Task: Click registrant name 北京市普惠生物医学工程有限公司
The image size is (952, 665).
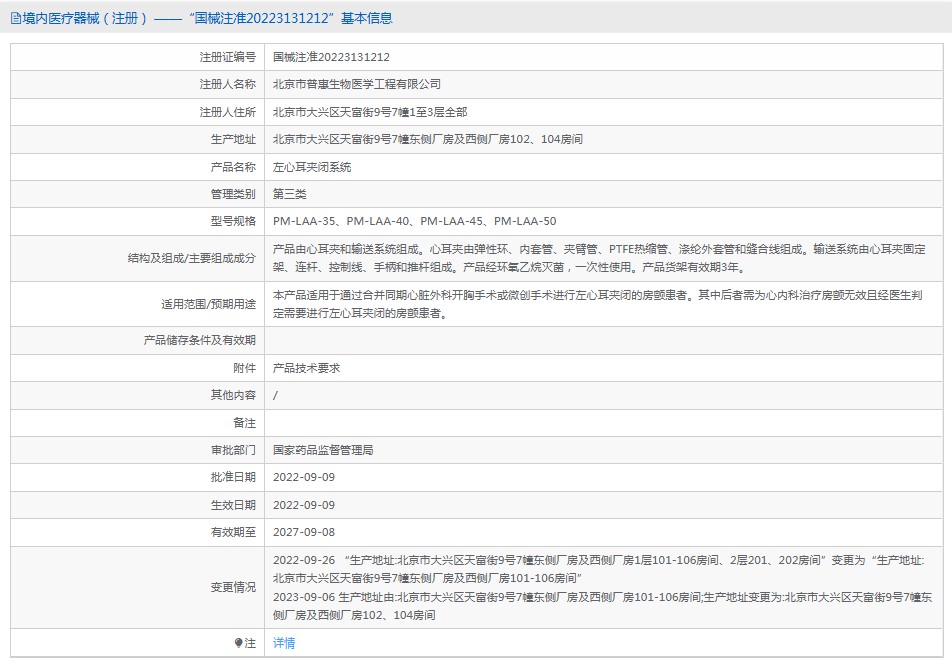Action: click(356, 85)
